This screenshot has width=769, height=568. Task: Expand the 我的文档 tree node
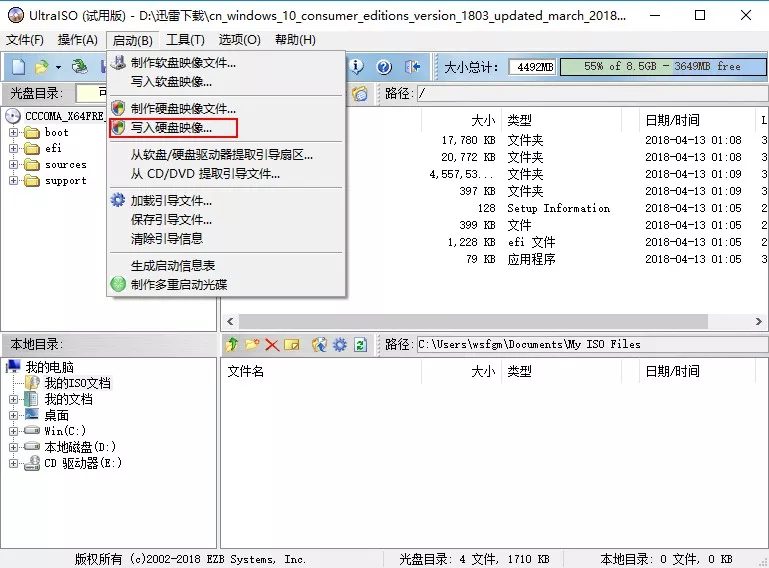[13, 399]
